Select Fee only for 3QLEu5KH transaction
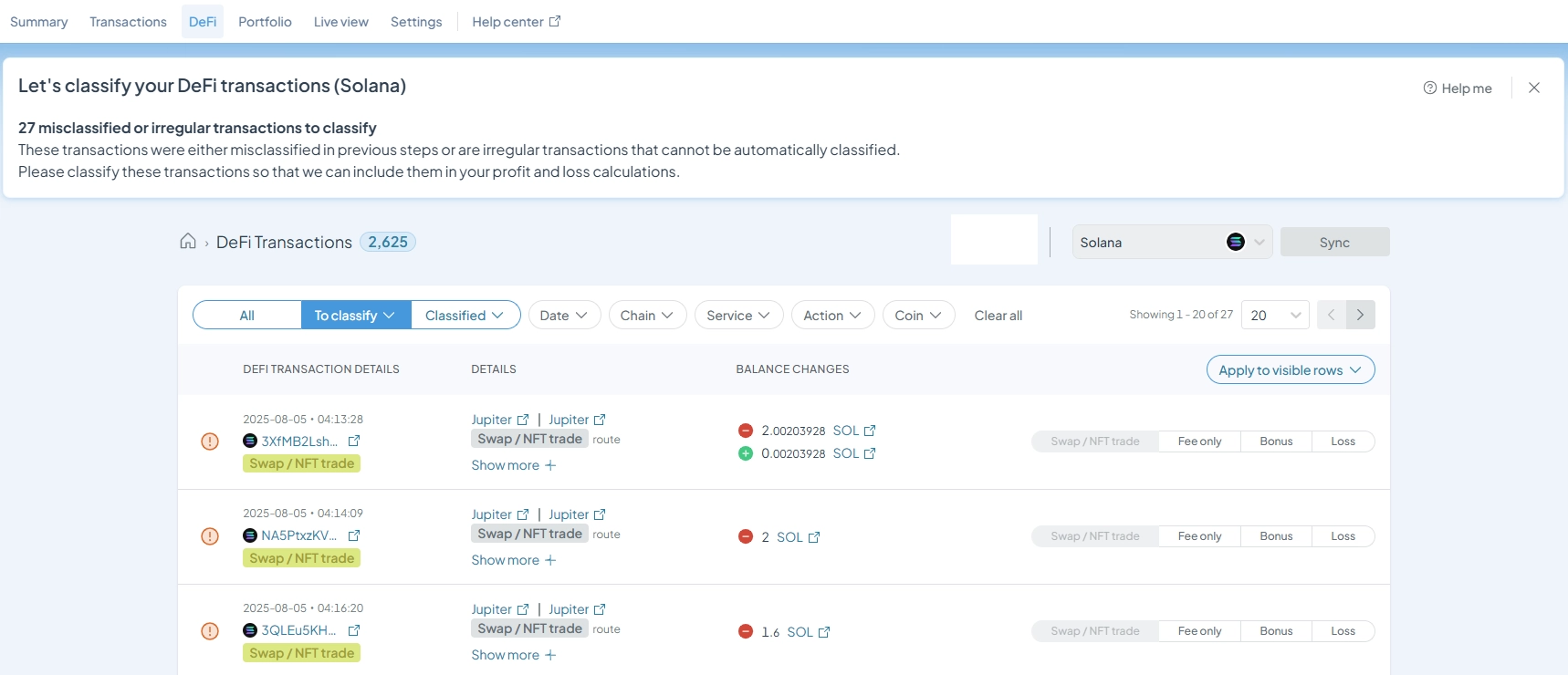Screen dimensions: 1568x675 (x=1199, y=631)
